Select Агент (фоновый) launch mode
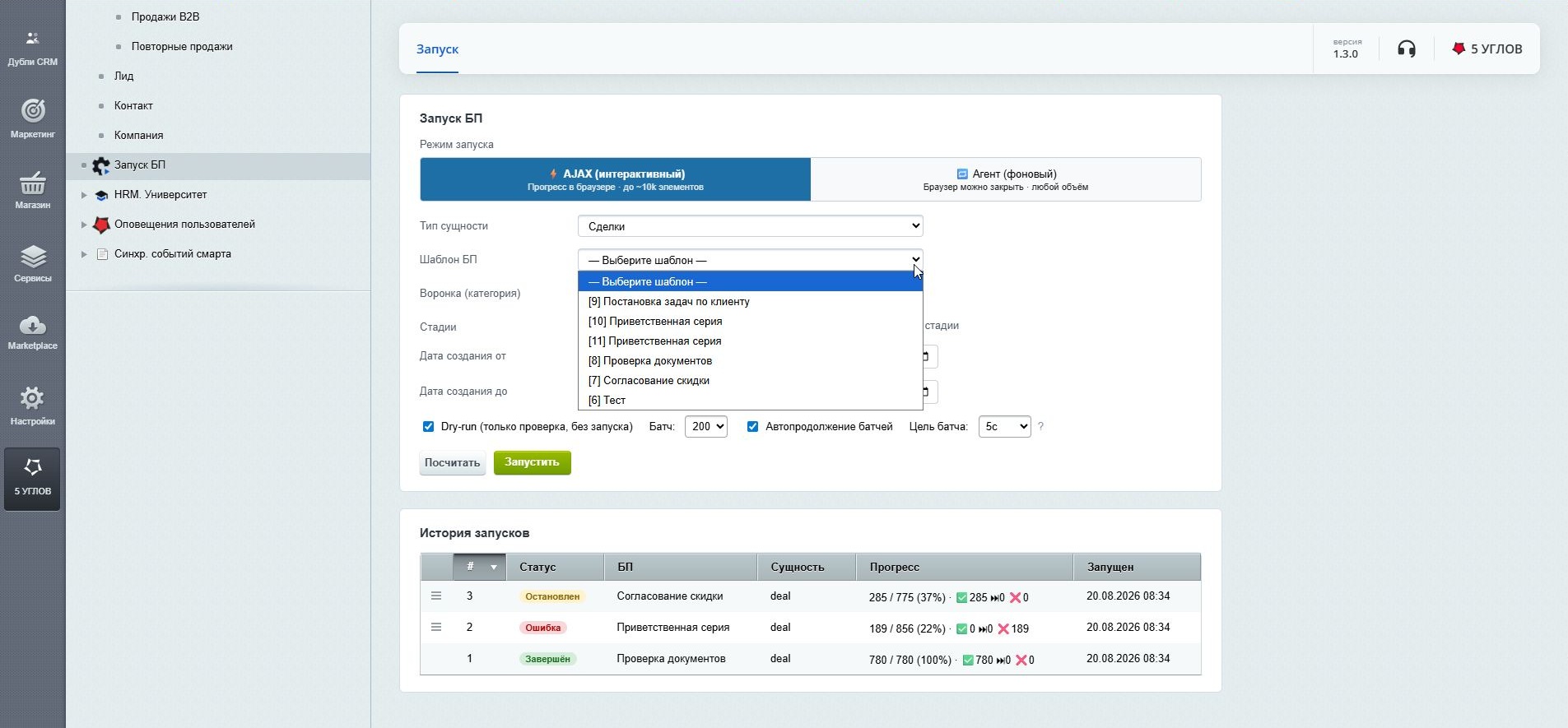This screenshot has height=728, width=1568. [x=1006, y=179]
